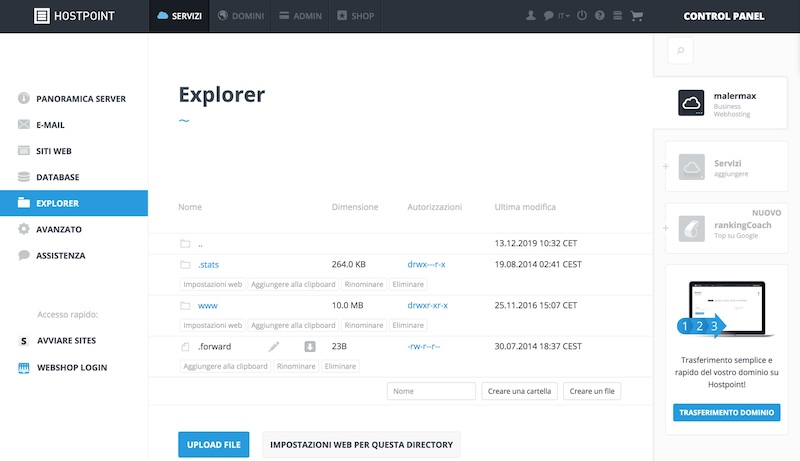Click Creare un file button
800x461 pixels.
(x=592, y=391)
